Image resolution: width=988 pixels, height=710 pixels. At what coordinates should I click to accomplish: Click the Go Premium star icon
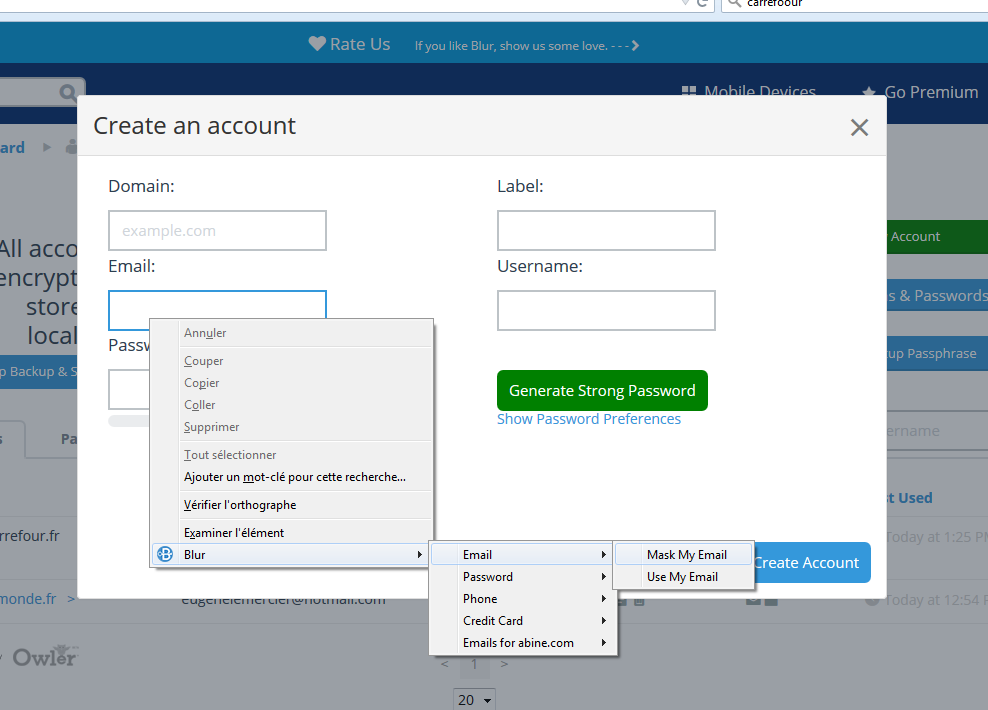coord(869,92)
